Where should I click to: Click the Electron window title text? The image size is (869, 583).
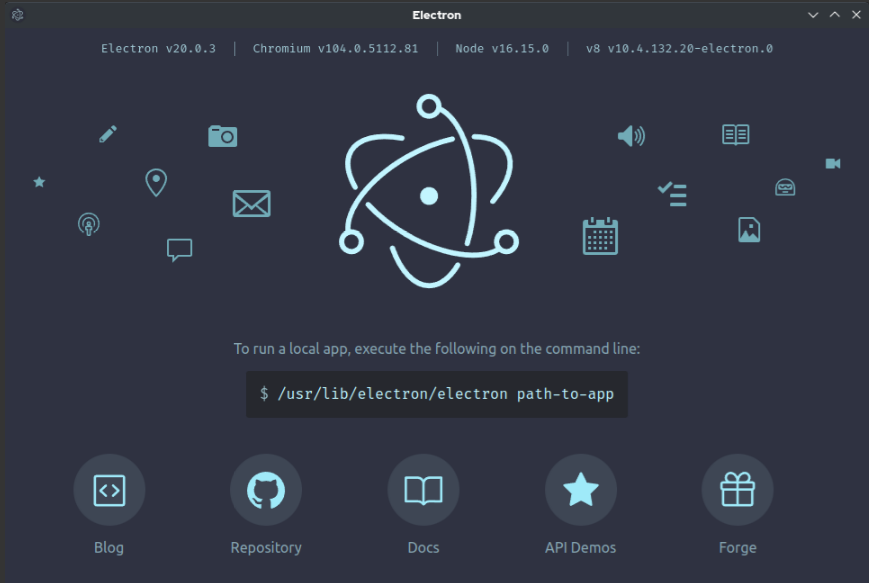click(437, 15)
